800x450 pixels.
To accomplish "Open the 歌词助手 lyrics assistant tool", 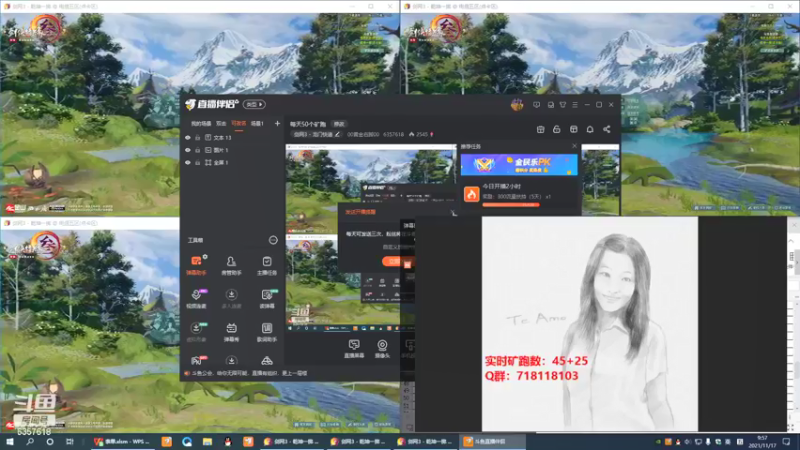I will (267, 332).
